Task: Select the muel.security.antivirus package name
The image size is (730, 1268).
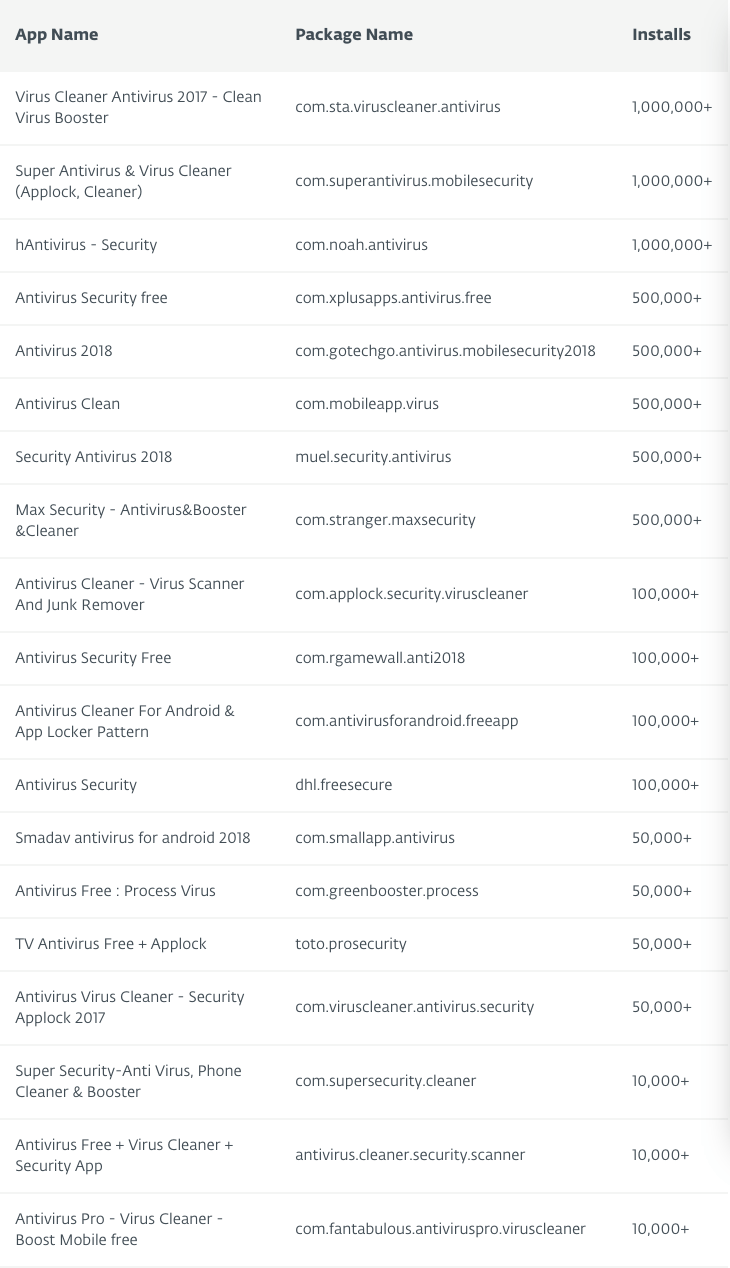Action: tap(373, 457)
